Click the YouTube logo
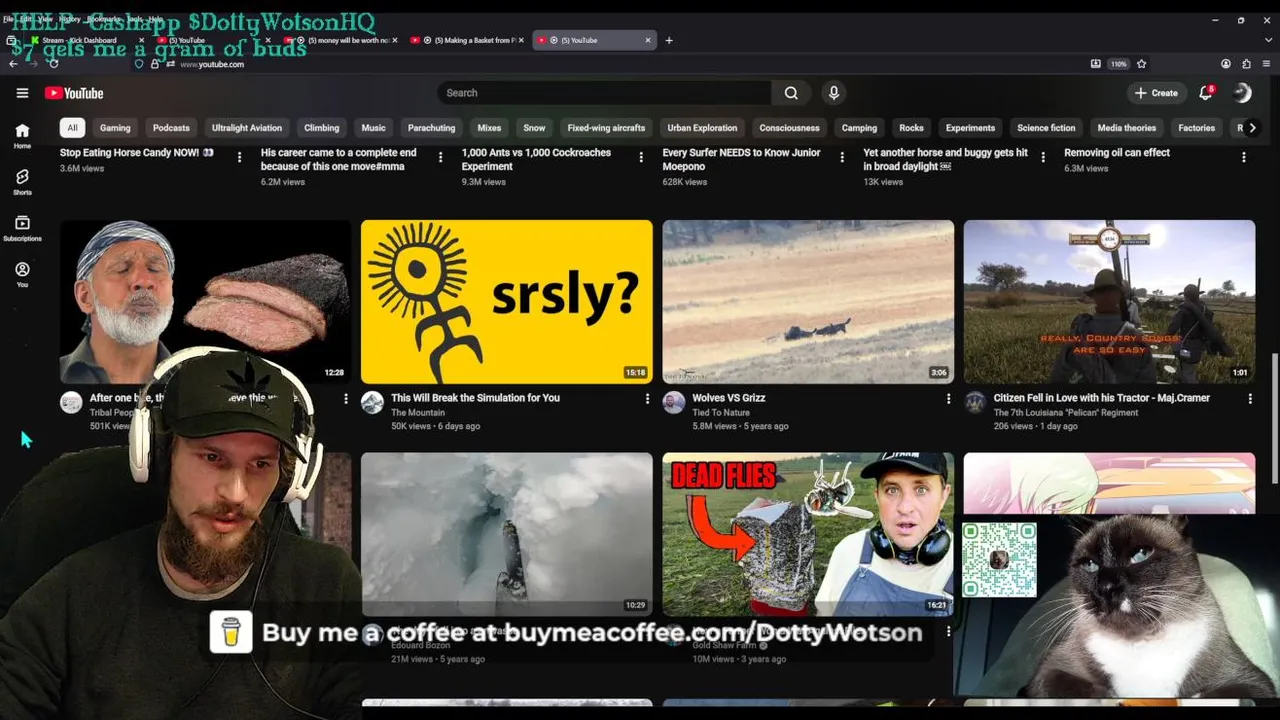The height and width of the screenshot is (720, 1280). (74, 93)
